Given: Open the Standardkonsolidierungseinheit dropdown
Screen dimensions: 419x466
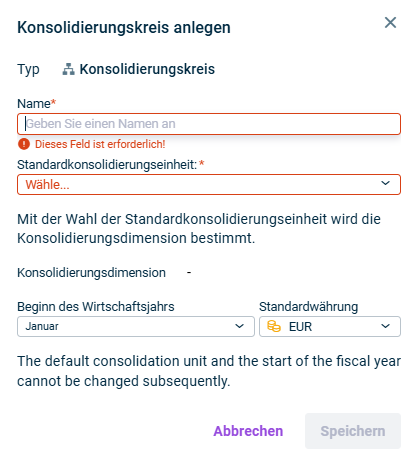Looking at the screenshot, I should pyautogui.click(x=209, y=184).
